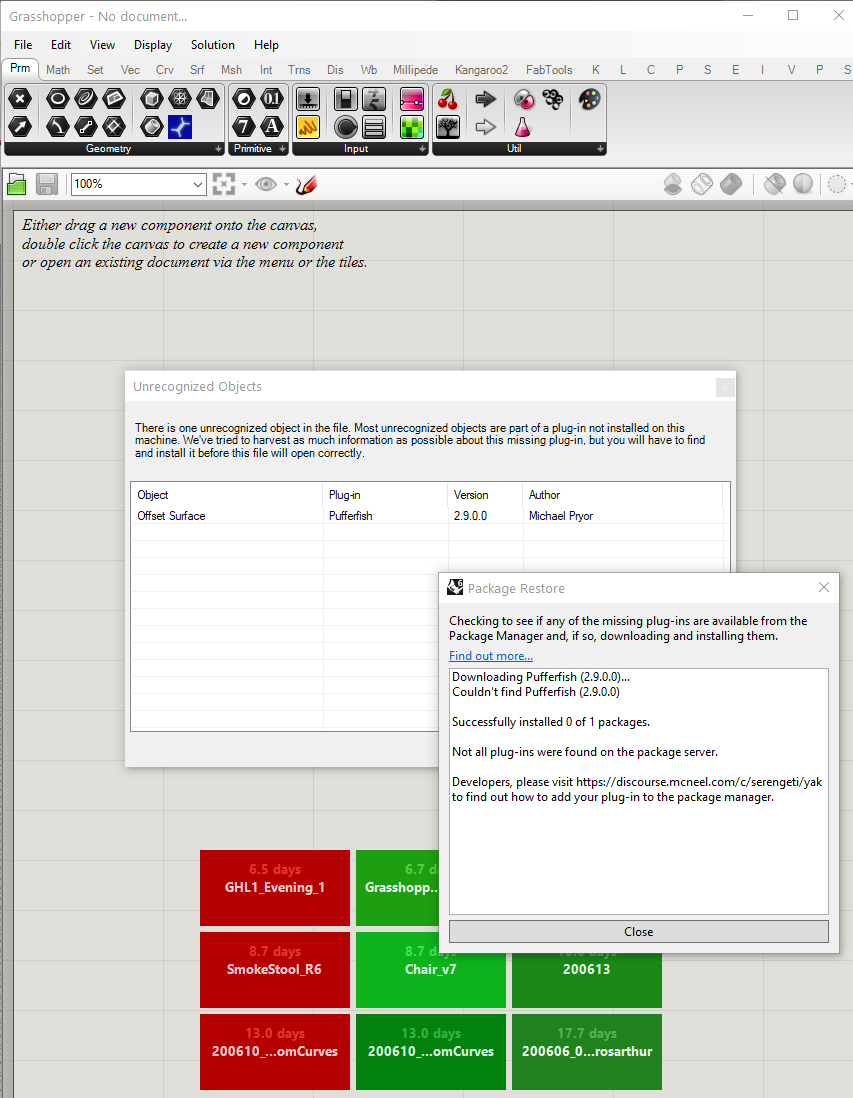
Task: Click the blue highlighted icon in Geometry panel
Action: [x=179, y=127]
